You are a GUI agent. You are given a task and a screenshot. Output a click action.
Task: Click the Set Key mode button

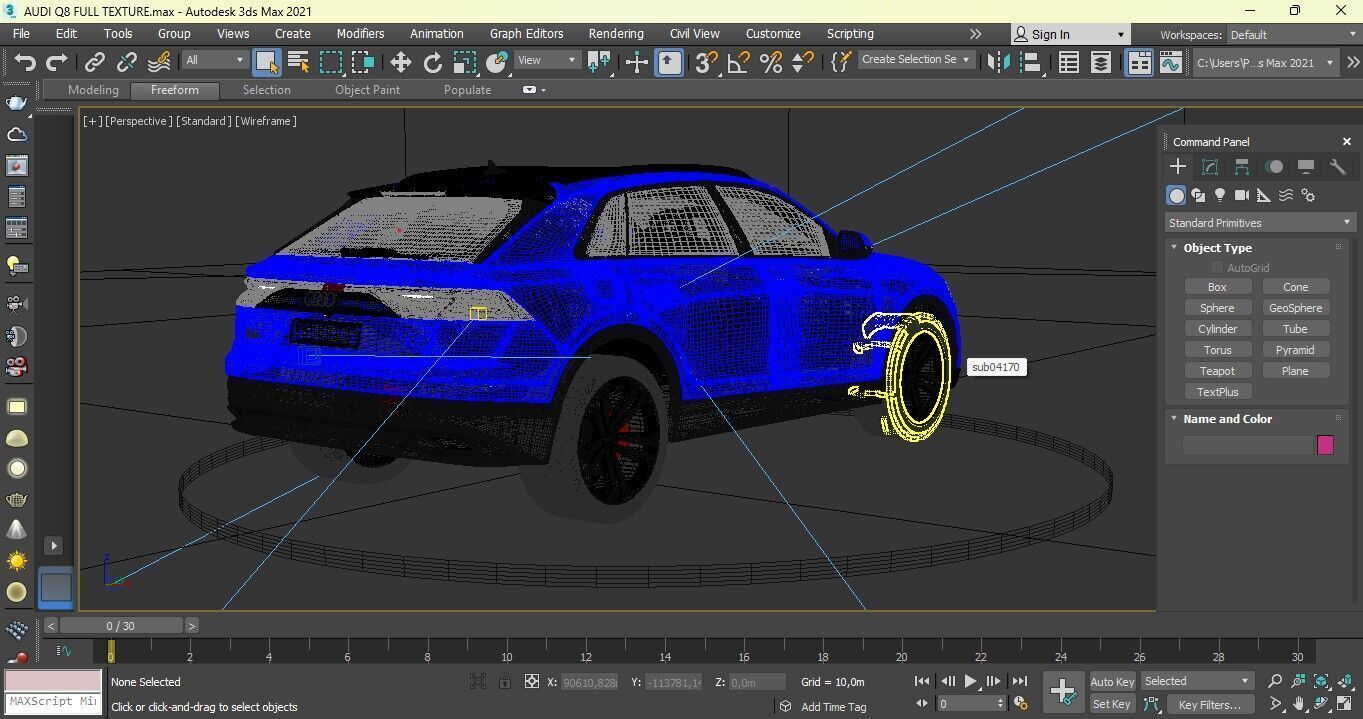(x=1112, y=705)
